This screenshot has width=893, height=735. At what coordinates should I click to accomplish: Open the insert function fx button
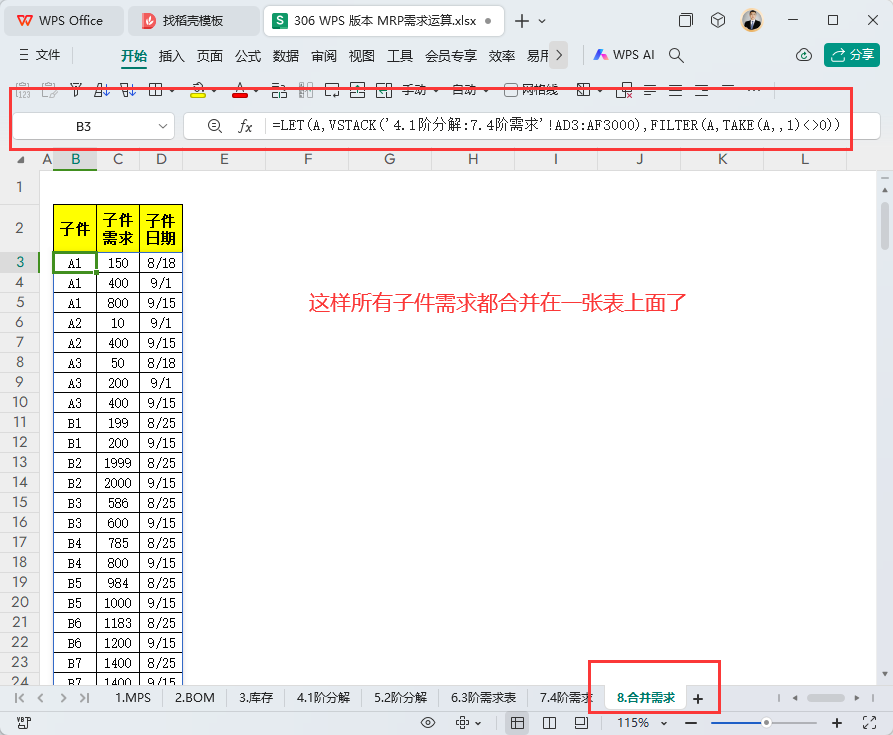click(x=245, y=126)
